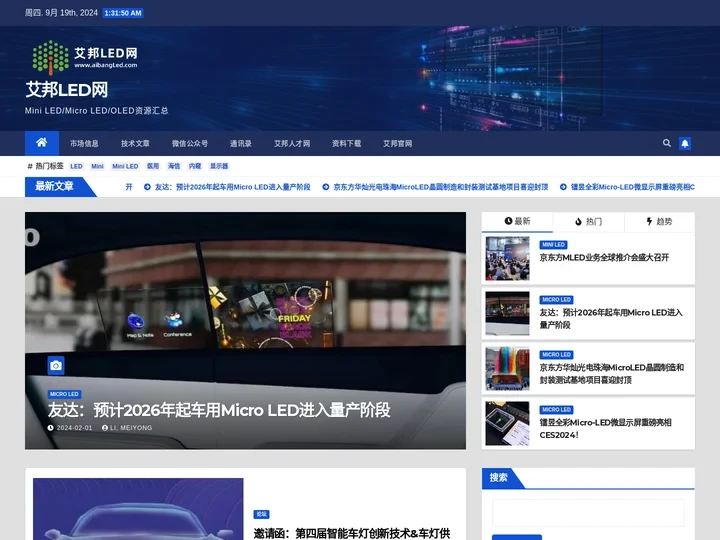Select the 医用 hot tag
The image size is (720, 540).
click(x=153, y=166)
